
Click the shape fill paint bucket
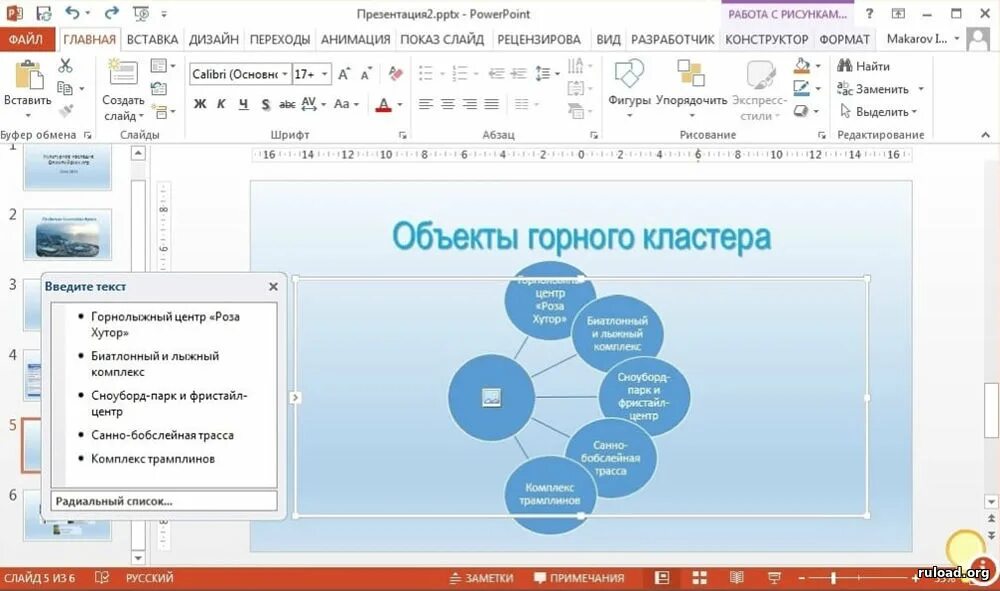(802, 65)
